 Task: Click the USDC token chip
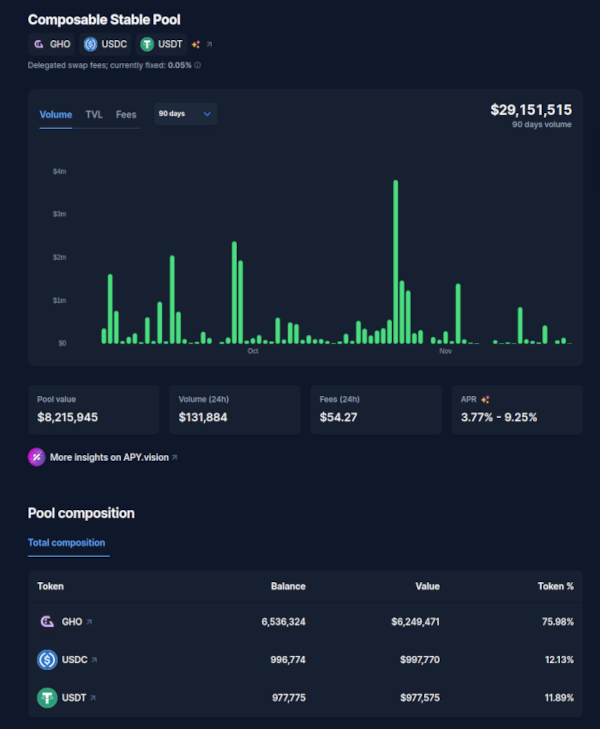[105, 44]
